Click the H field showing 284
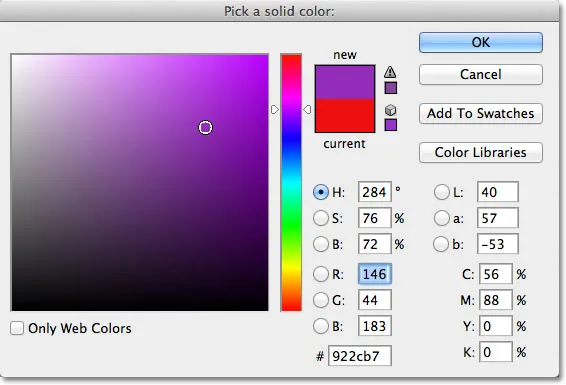This screenshot has height=385, width=566. click(375, 192)
